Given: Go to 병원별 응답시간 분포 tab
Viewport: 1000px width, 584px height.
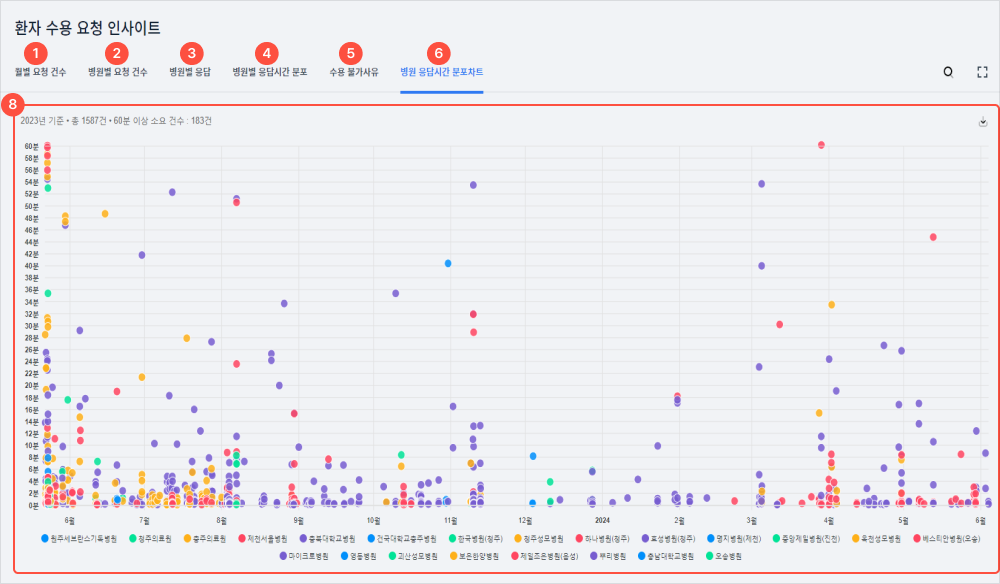Looking at the screenshot, I should pos(270,73).
